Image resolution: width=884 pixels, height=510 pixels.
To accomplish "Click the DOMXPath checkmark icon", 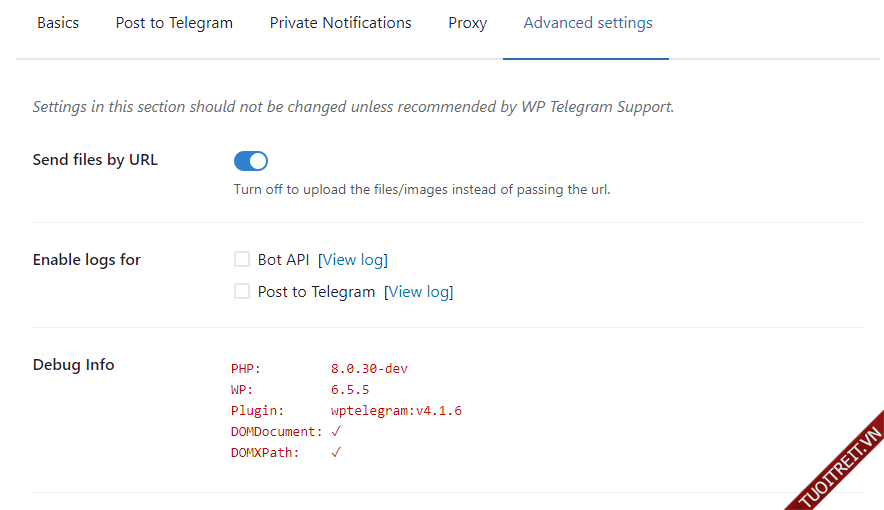I will coord(337,453).
